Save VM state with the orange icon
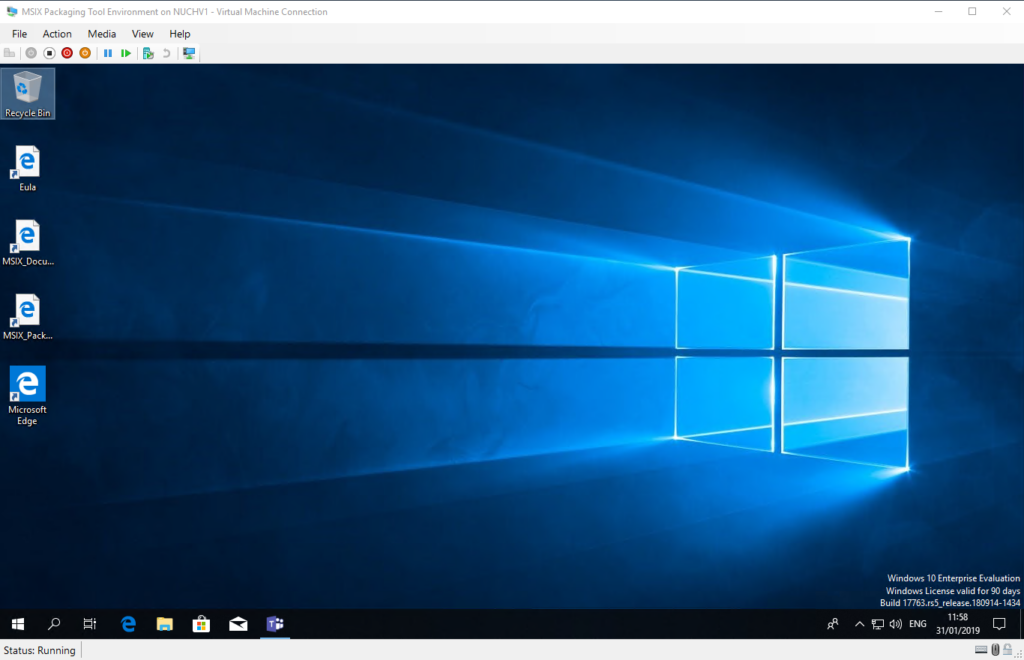Viewport: 1024px width, 660px height. pyautogui.click(x=85, y=53)
